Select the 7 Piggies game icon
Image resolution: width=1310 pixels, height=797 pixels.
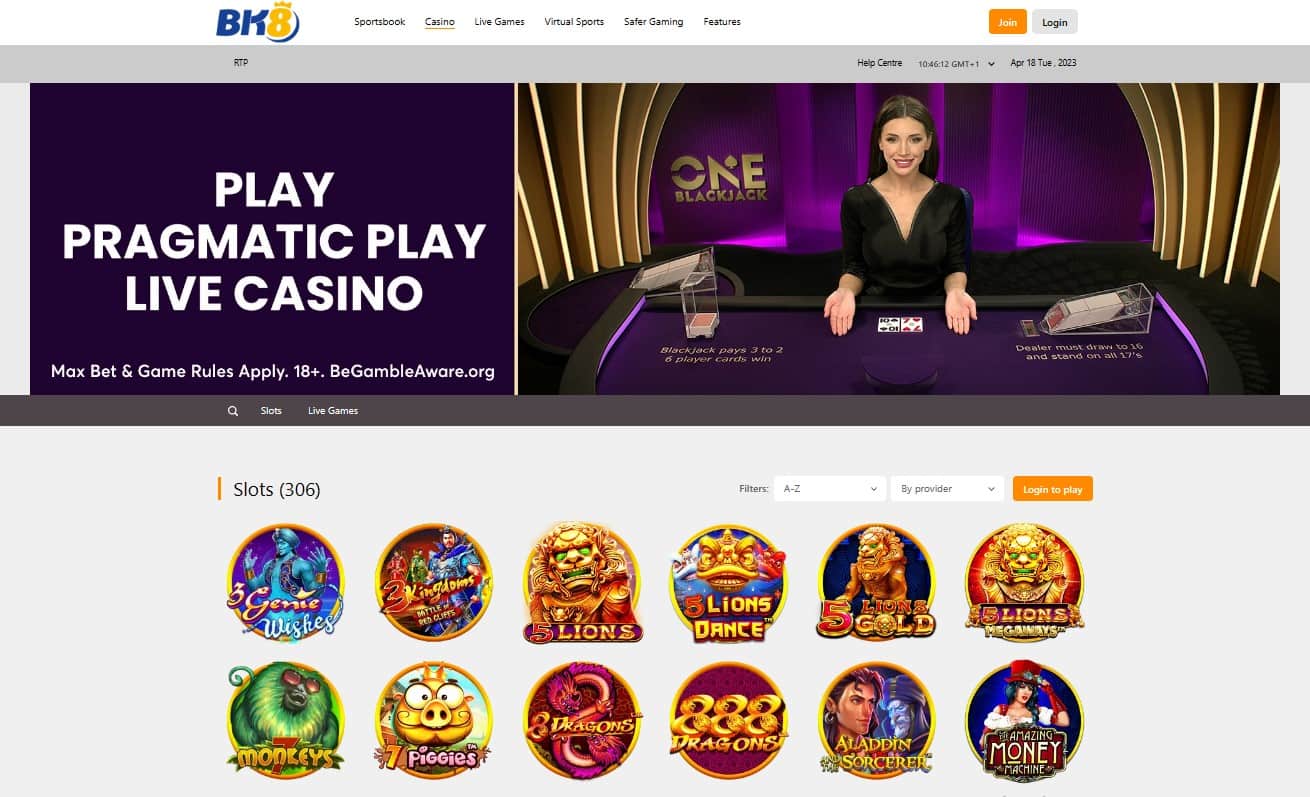click(x=434, y=720)
